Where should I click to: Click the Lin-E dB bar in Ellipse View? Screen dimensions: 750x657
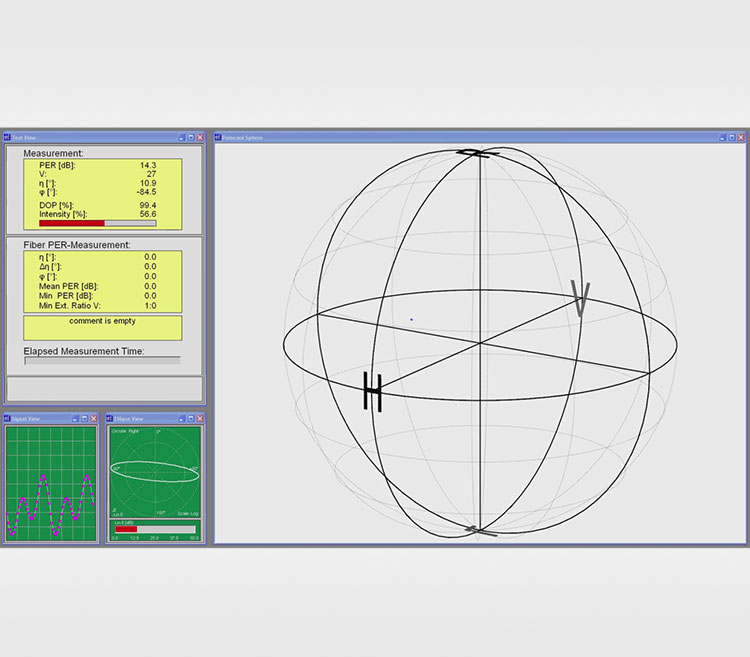pos(127,529)
